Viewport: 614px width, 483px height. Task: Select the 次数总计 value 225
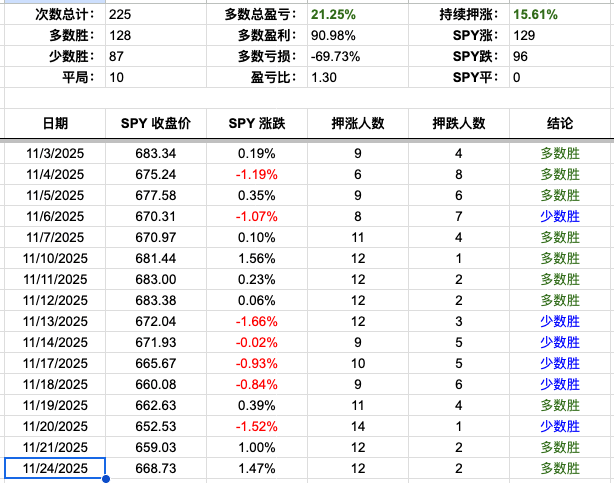tap(155, 14)
